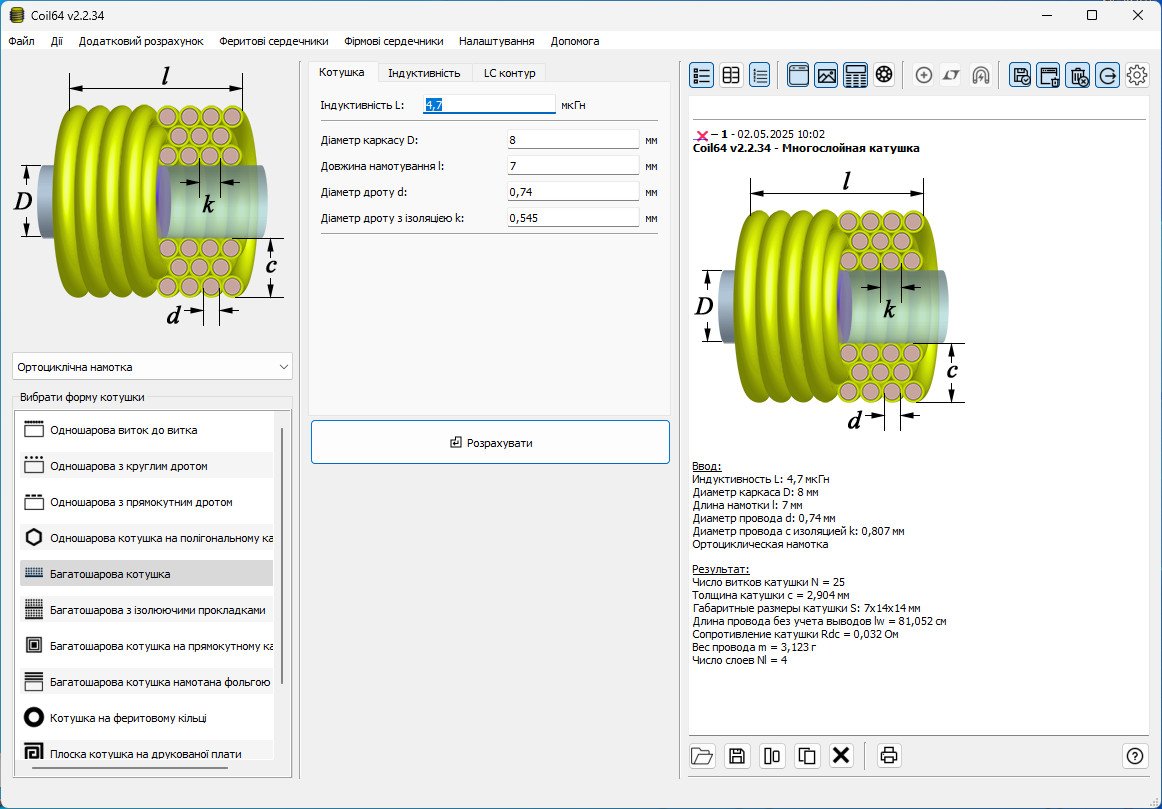Screen dimensions: 1162x809
Task: Click the printer icon below the results
Action: pos(888,756)
